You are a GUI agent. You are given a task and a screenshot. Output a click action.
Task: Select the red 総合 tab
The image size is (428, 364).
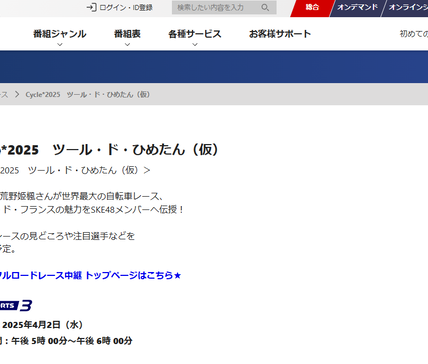click(312, 7)
